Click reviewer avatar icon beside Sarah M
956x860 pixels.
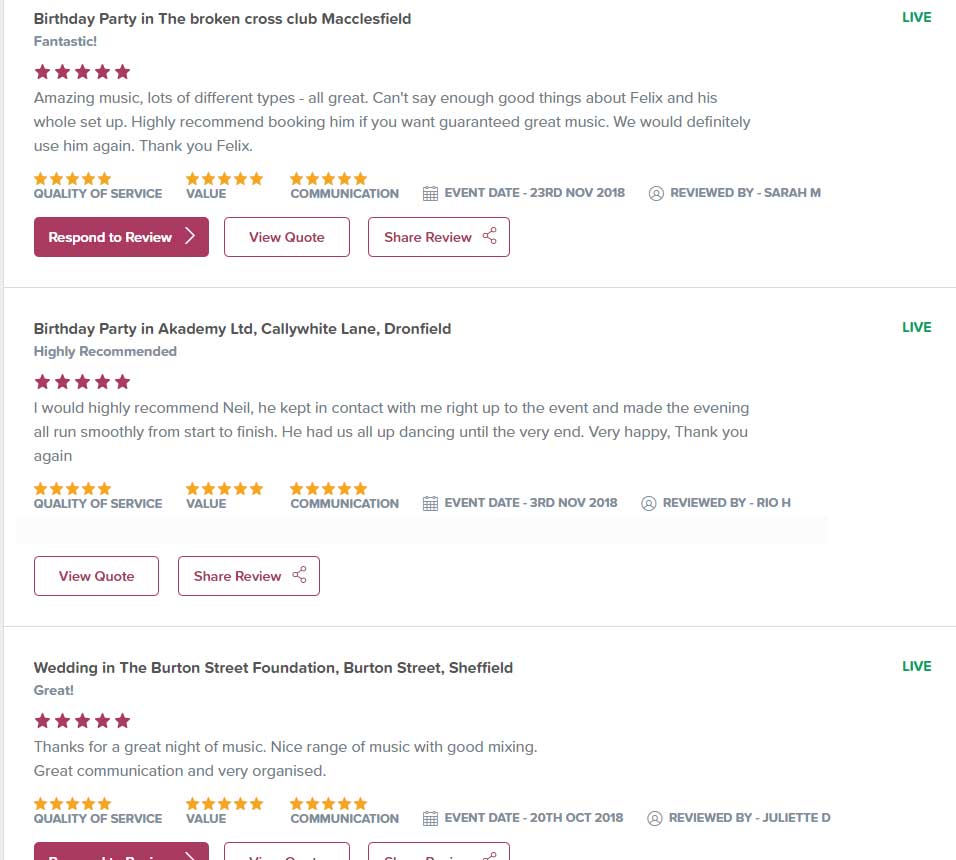[656, 193]
